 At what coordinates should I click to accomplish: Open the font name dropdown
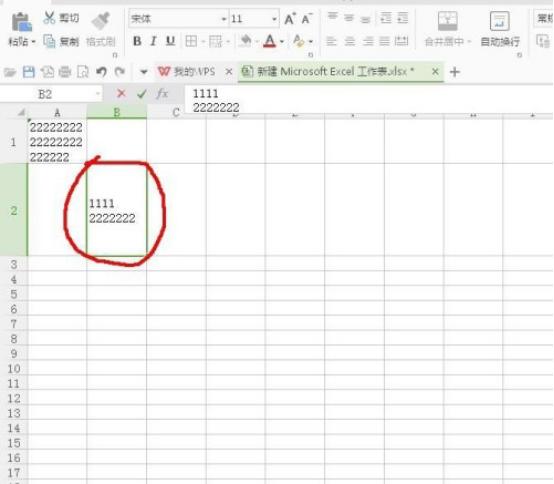click(x=224, y=19)
